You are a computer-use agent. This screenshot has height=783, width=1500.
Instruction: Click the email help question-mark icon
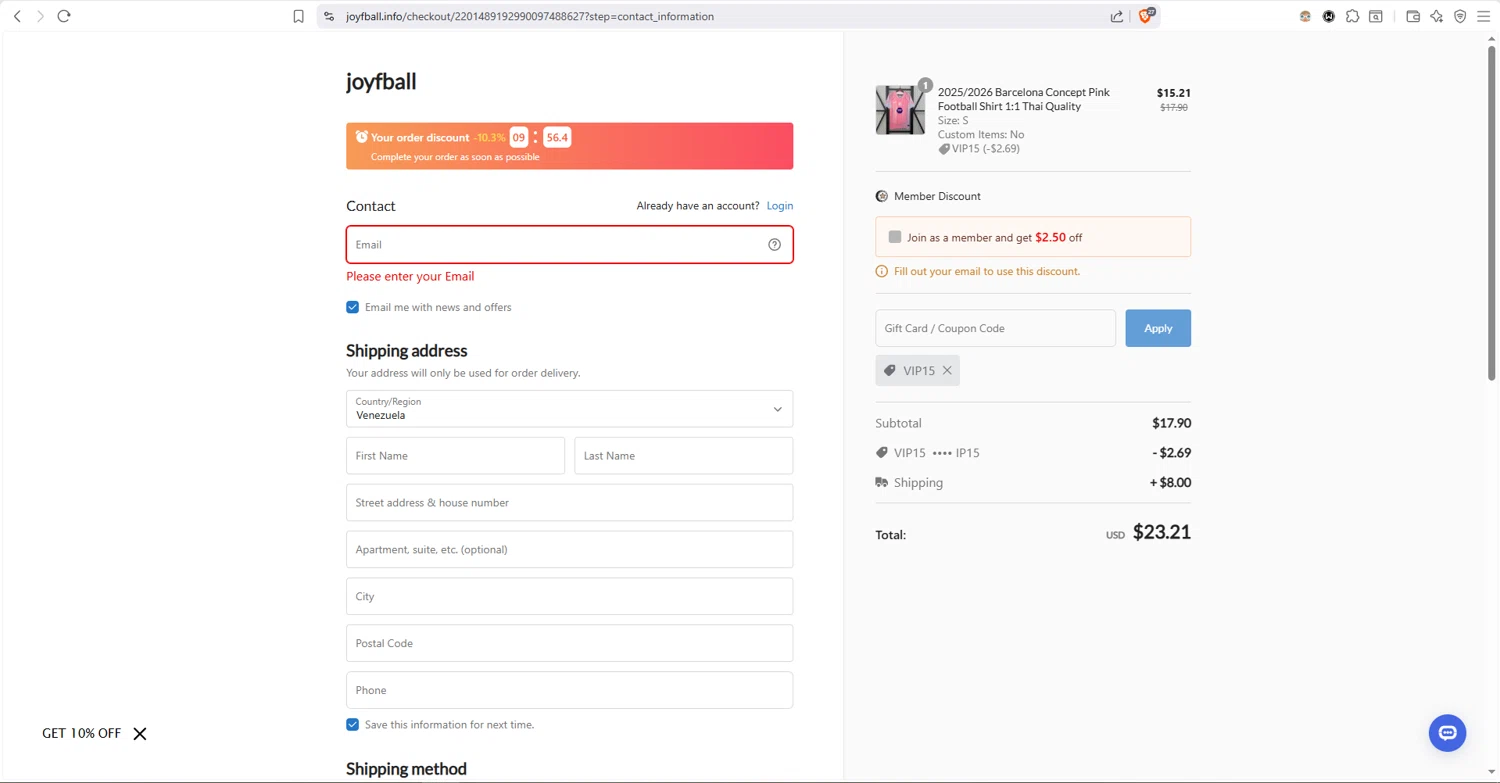point(774,244)
